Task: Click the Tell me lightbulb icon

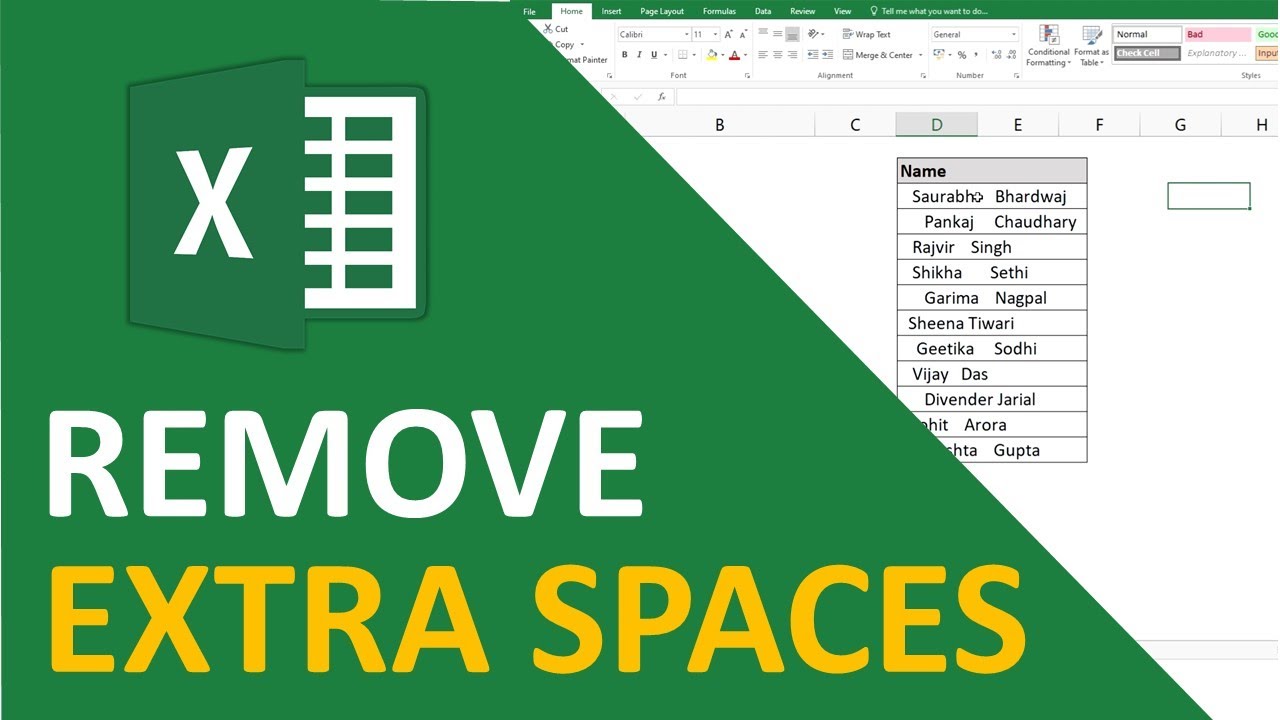Action: 873,11
